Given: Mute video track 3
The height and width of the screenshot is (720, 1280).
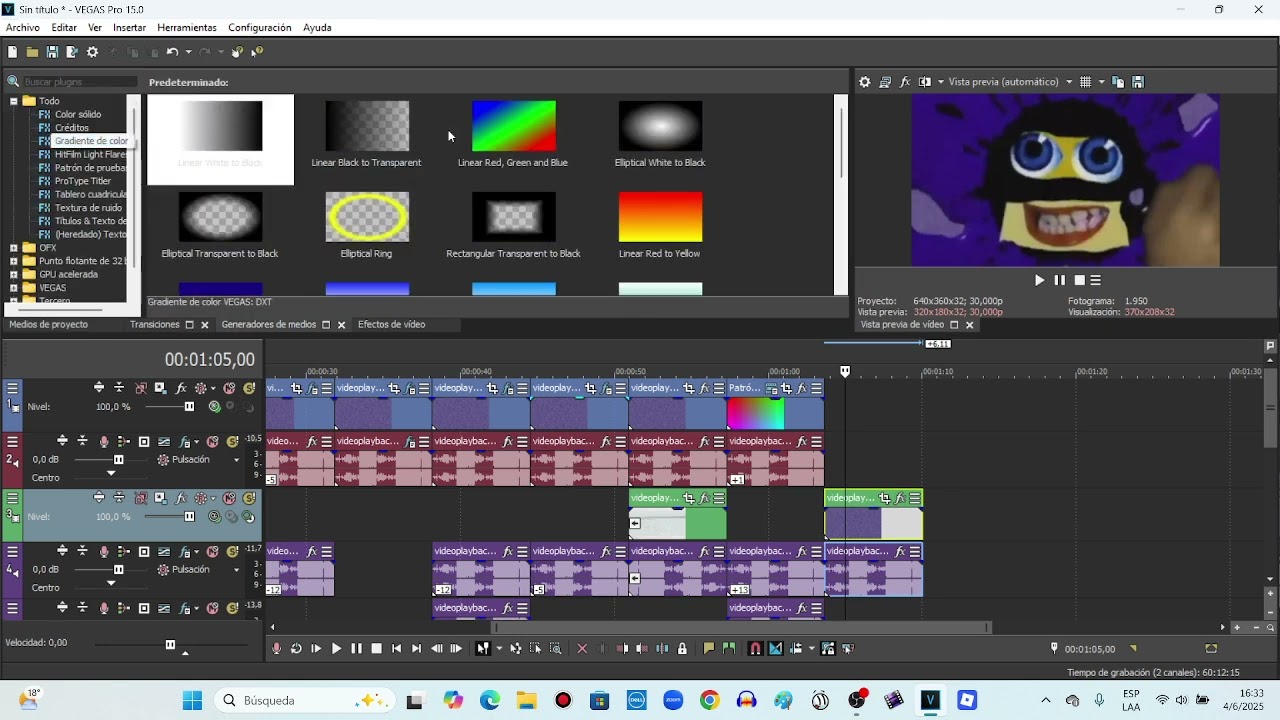Looking at the screenshot, I should (229, 498).
